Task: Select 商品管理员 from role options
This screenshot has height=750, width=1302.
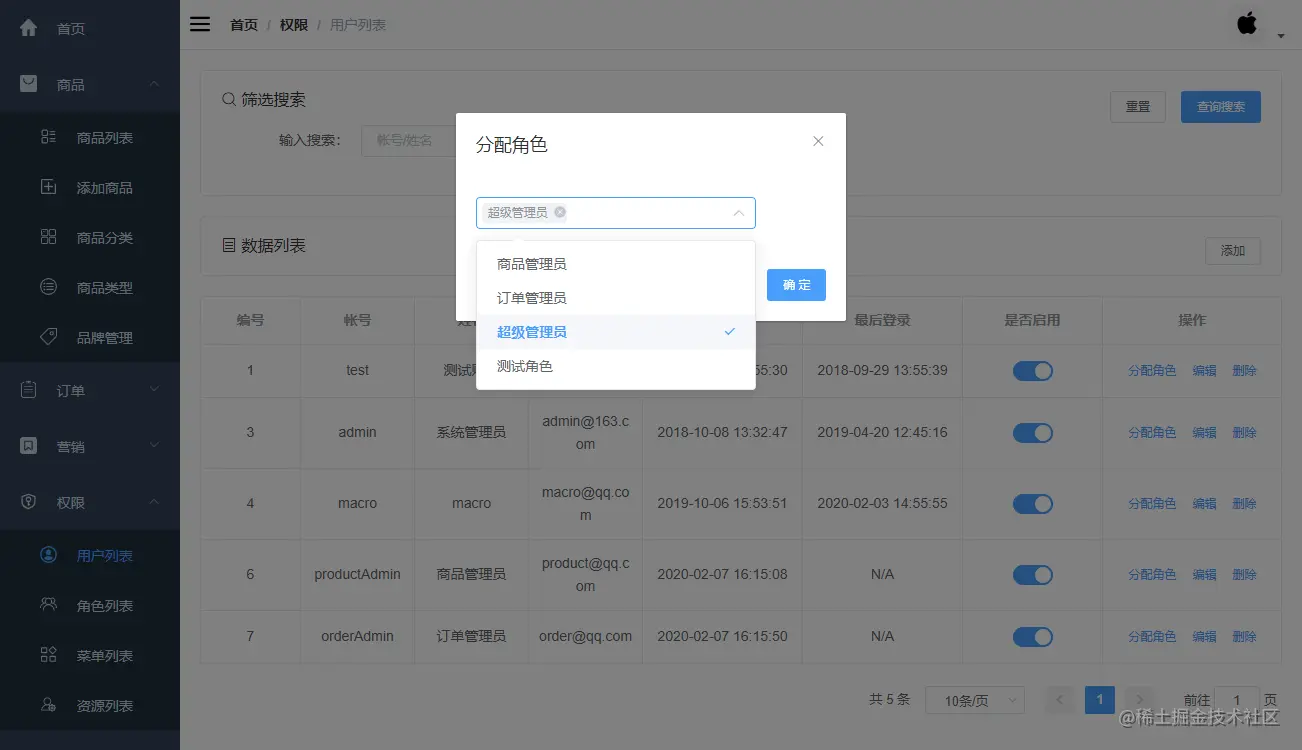Action: pos(616,264)
